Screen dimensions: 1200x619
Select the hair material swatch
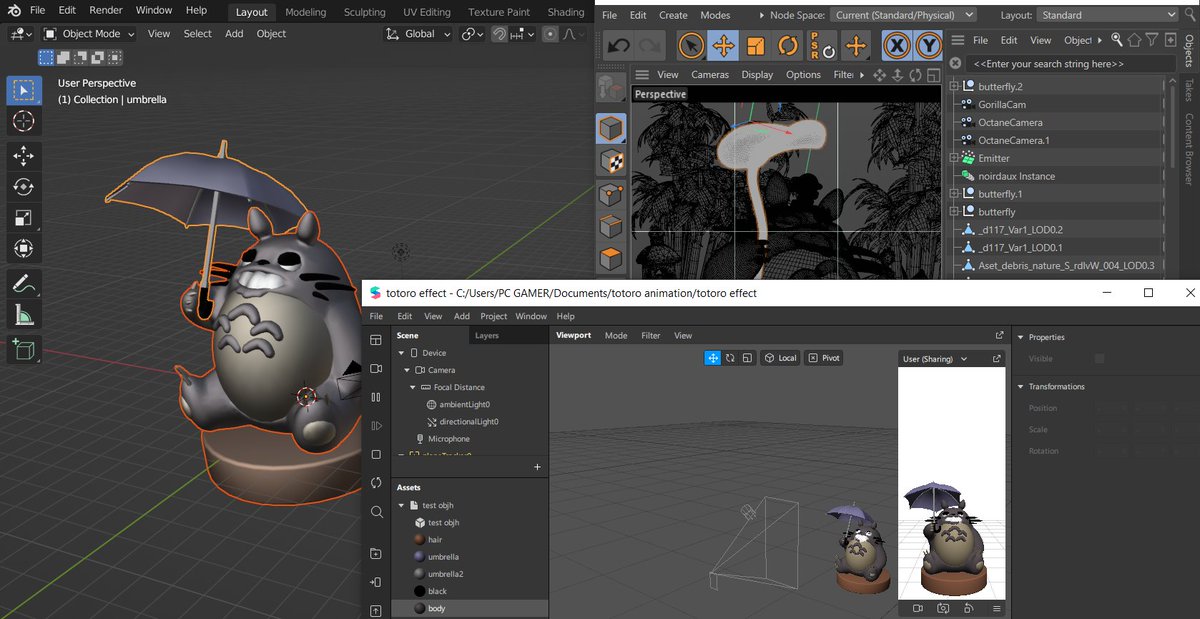420,540
